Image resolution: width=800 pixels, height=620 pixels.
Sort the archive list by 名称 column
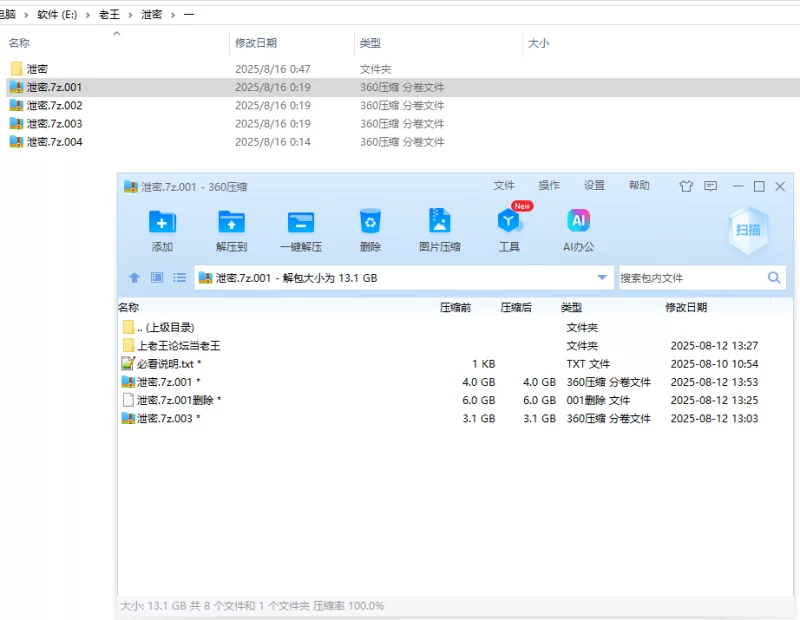(x=129, y=307)
